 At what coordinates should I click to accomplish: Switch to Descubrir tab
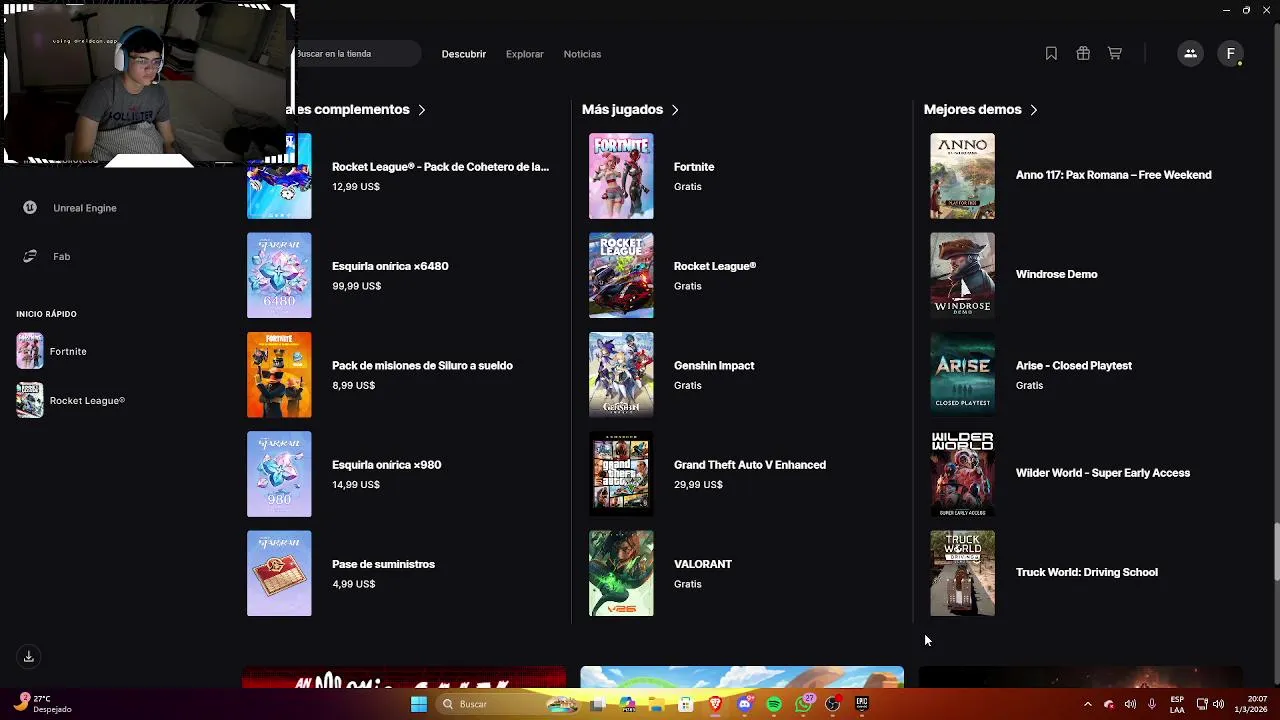point(464,54)
